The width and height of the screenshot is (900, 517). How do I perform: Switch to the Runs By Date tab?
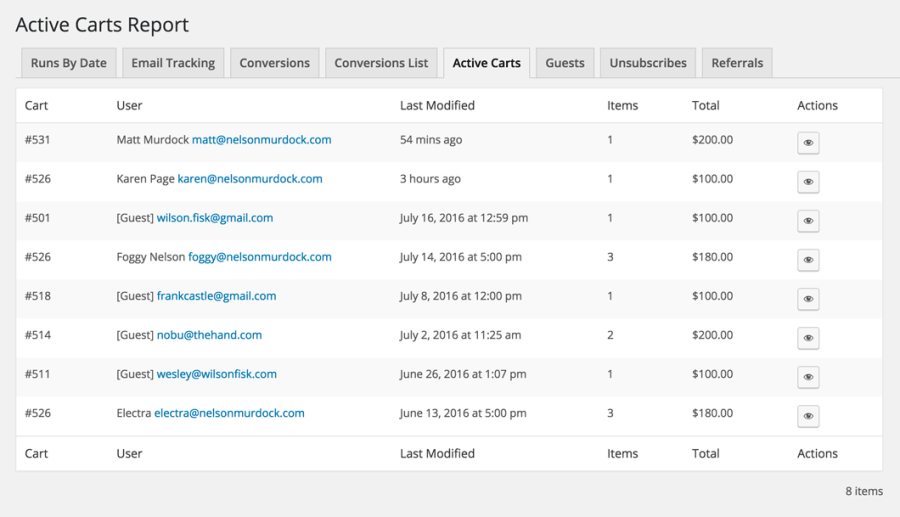tap(68, 63)
